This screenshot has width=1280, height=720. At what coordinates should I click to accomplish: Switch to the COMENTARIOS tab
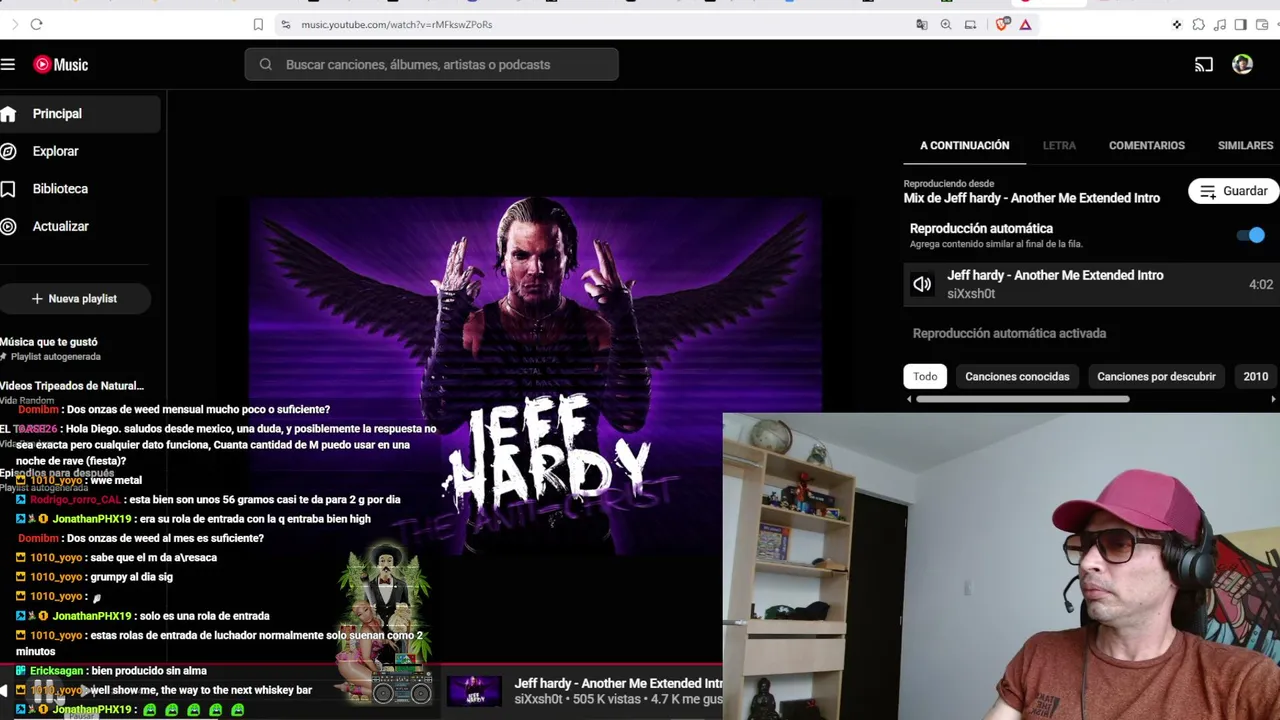[x=1146, y=146]
